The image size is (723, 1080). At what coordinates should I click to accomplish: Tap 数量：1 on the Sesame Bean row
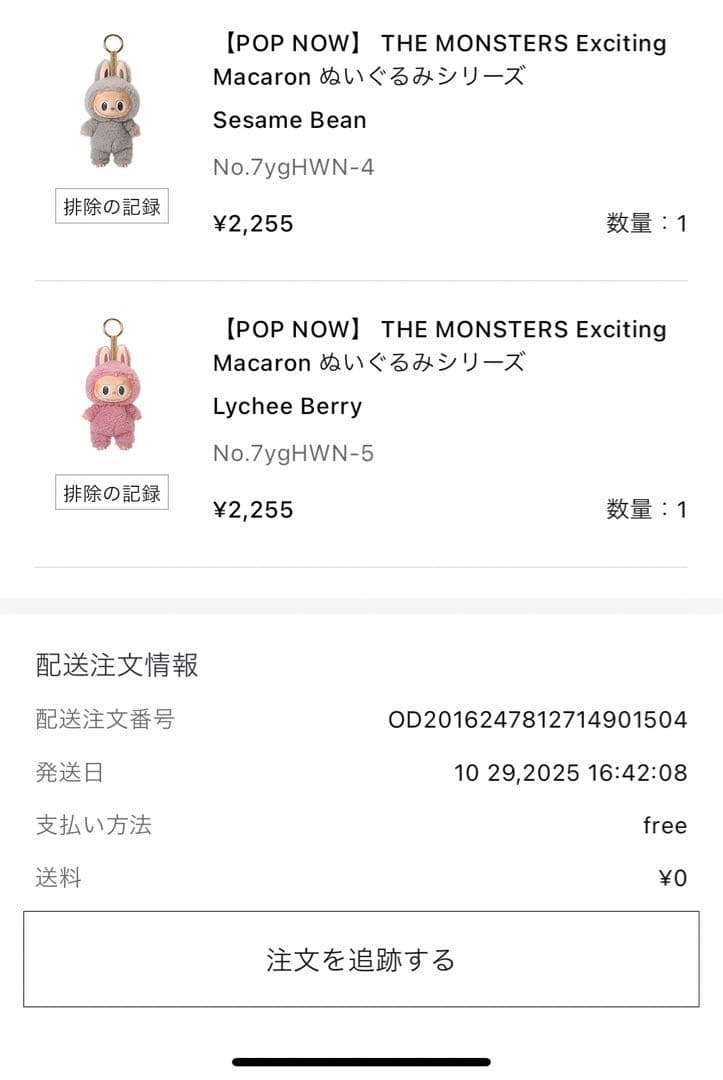coord(646,223)
